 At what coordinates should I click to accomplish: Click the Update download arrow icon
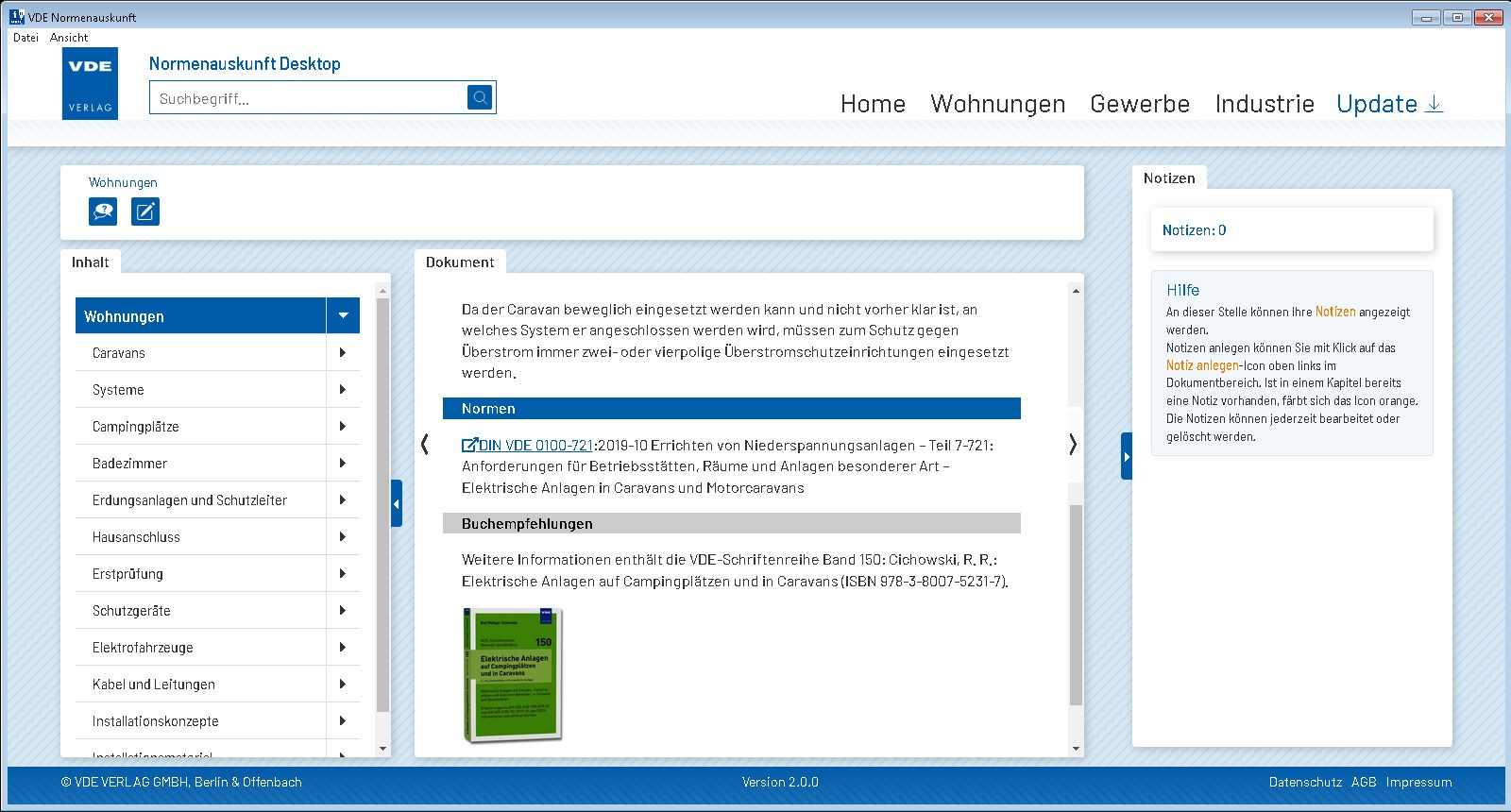point(1434,104)
